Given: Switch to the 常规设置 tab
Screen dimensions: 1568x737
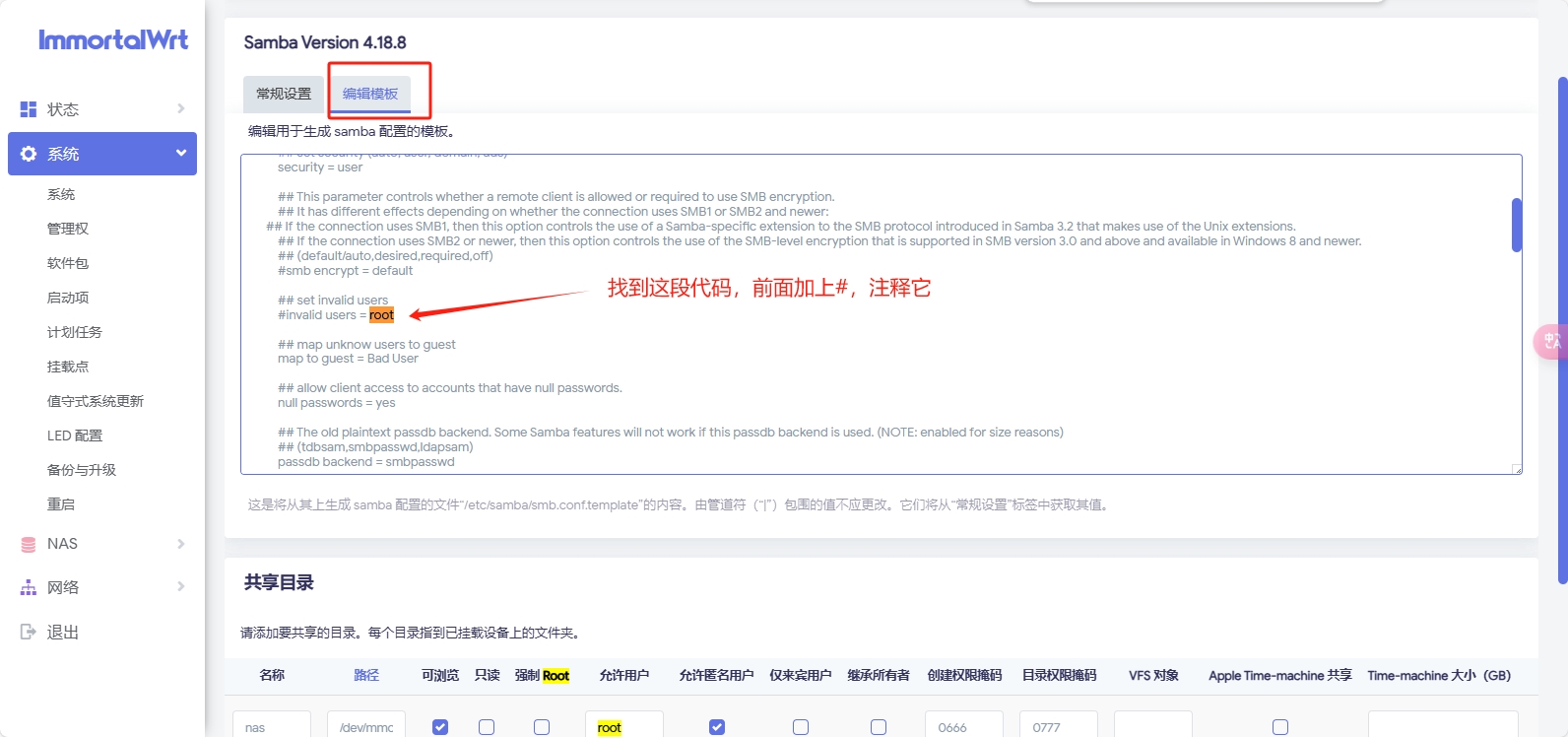Looking at the screenshot, I should (x=284, y=94).
